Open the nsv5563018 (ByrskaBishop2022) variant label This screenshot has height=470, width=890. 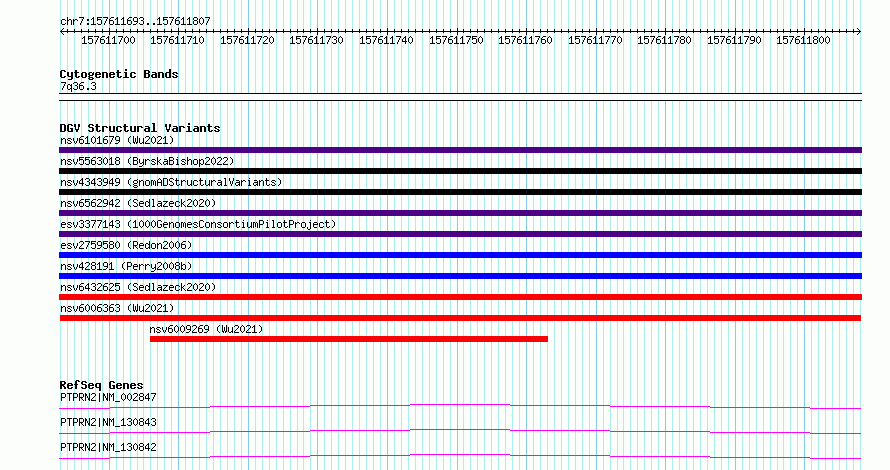pos(147,161)
